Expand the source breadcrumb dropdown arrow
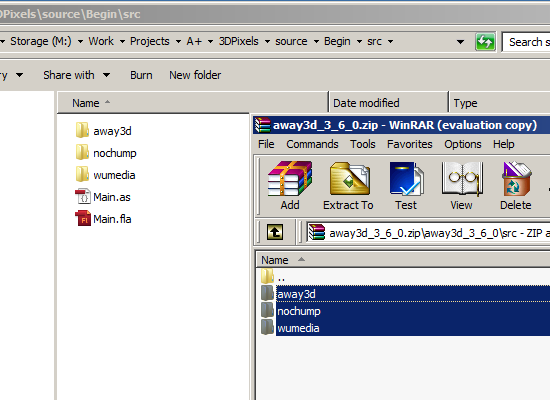The image size is (550, 400). coord(316,42)
